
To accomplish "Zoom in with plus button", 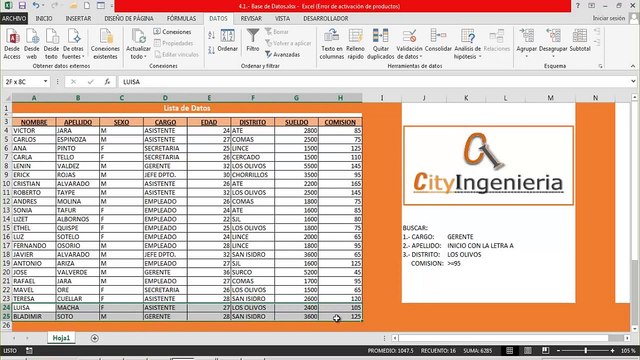I will 613,351.
